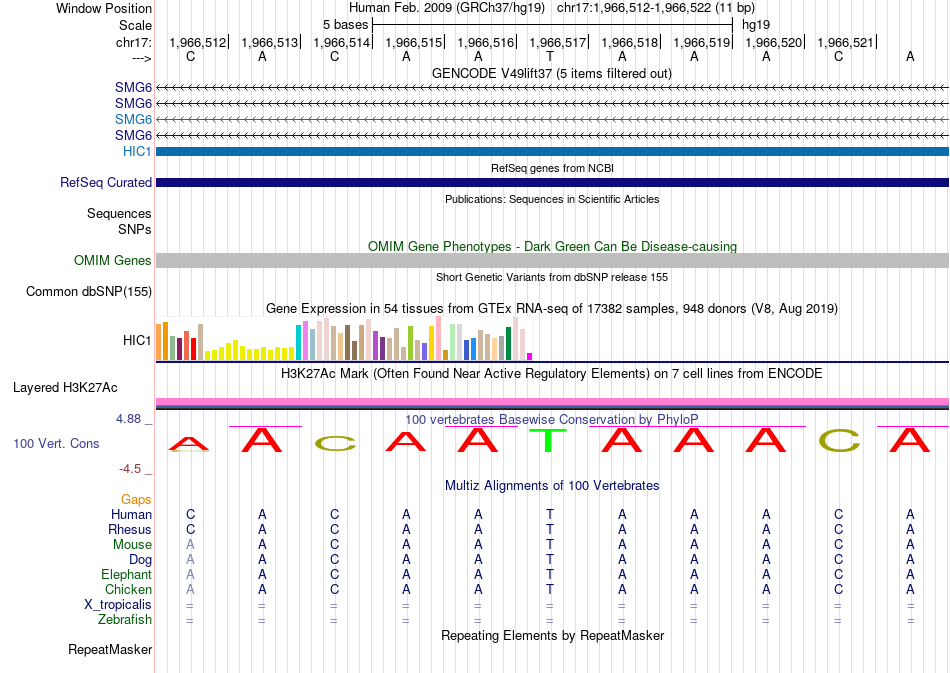Open 'RefSeq genes from NCBI' track title
Screen dimensions: 950x673
click(x=552, y=168)
